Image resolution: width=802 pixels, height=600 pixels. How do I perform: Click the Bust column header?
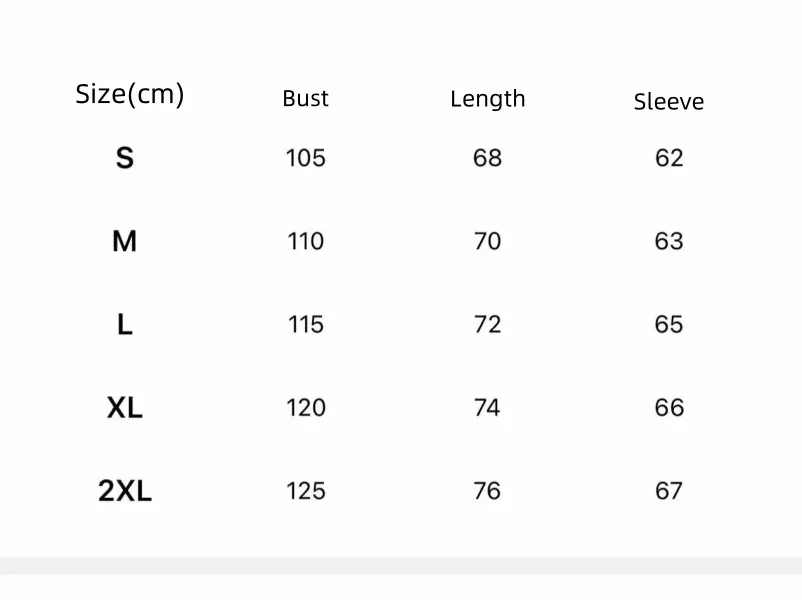(305, 98)
